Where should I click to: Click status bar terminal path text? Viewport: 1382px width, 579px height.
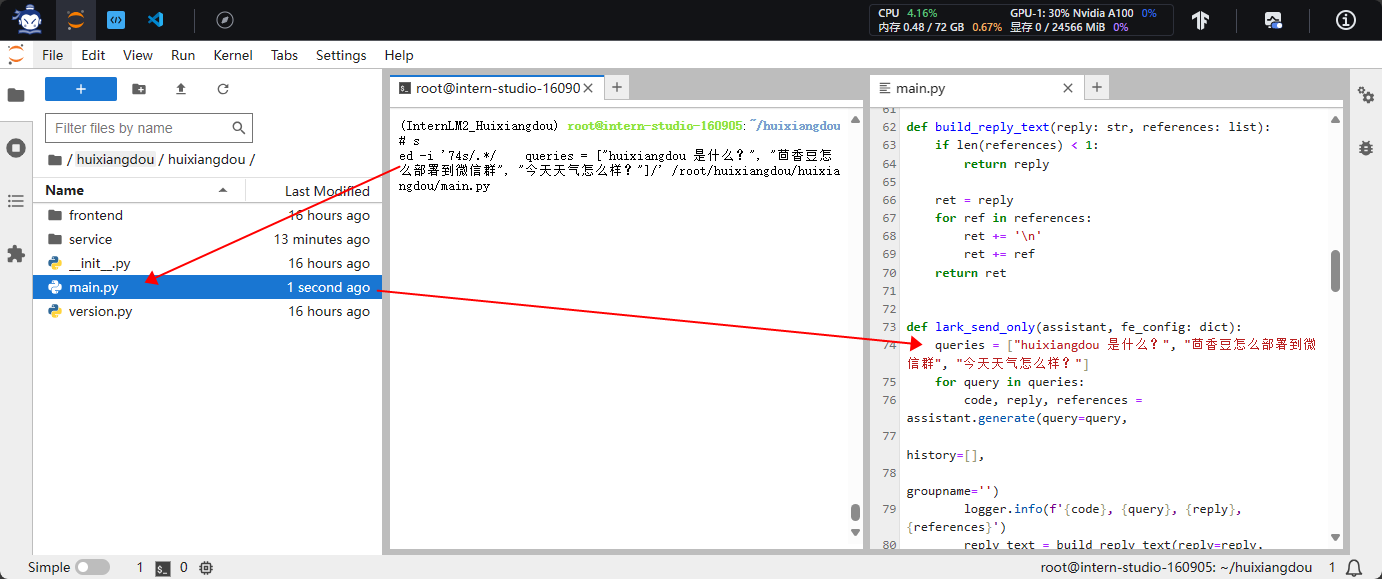(x=1176, y=567)
